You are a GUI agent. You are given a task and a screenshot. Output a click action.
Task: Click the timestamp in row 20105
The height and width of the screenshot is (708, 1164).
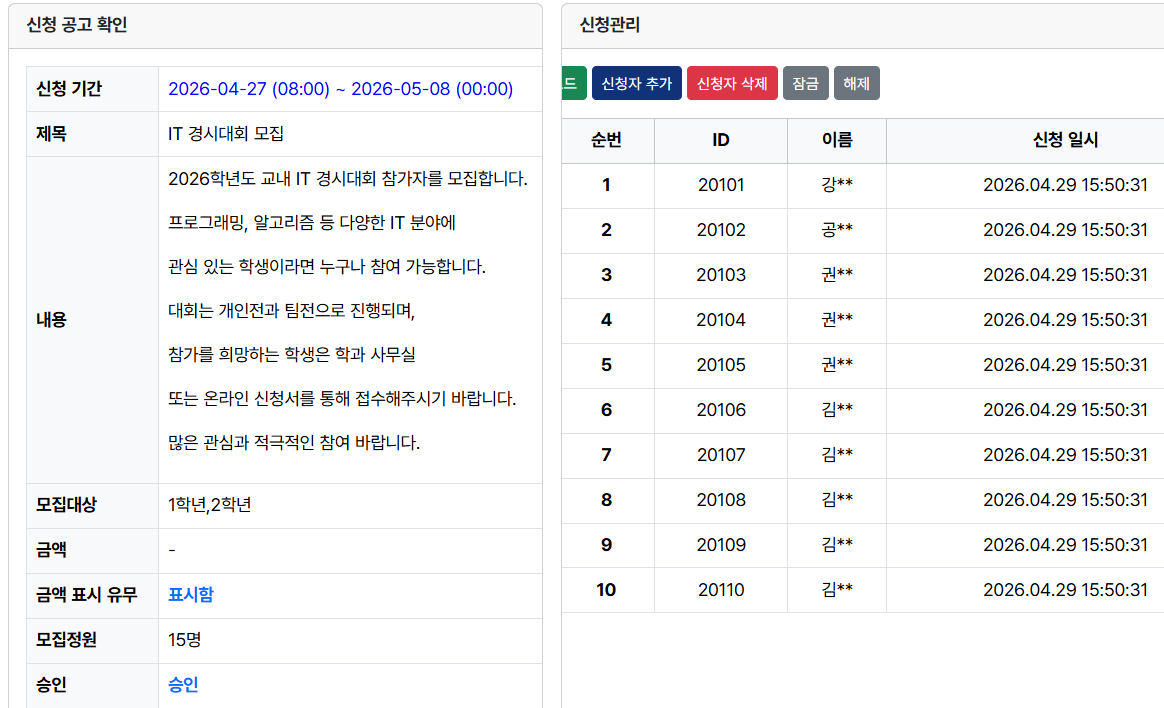[1065, 365]
